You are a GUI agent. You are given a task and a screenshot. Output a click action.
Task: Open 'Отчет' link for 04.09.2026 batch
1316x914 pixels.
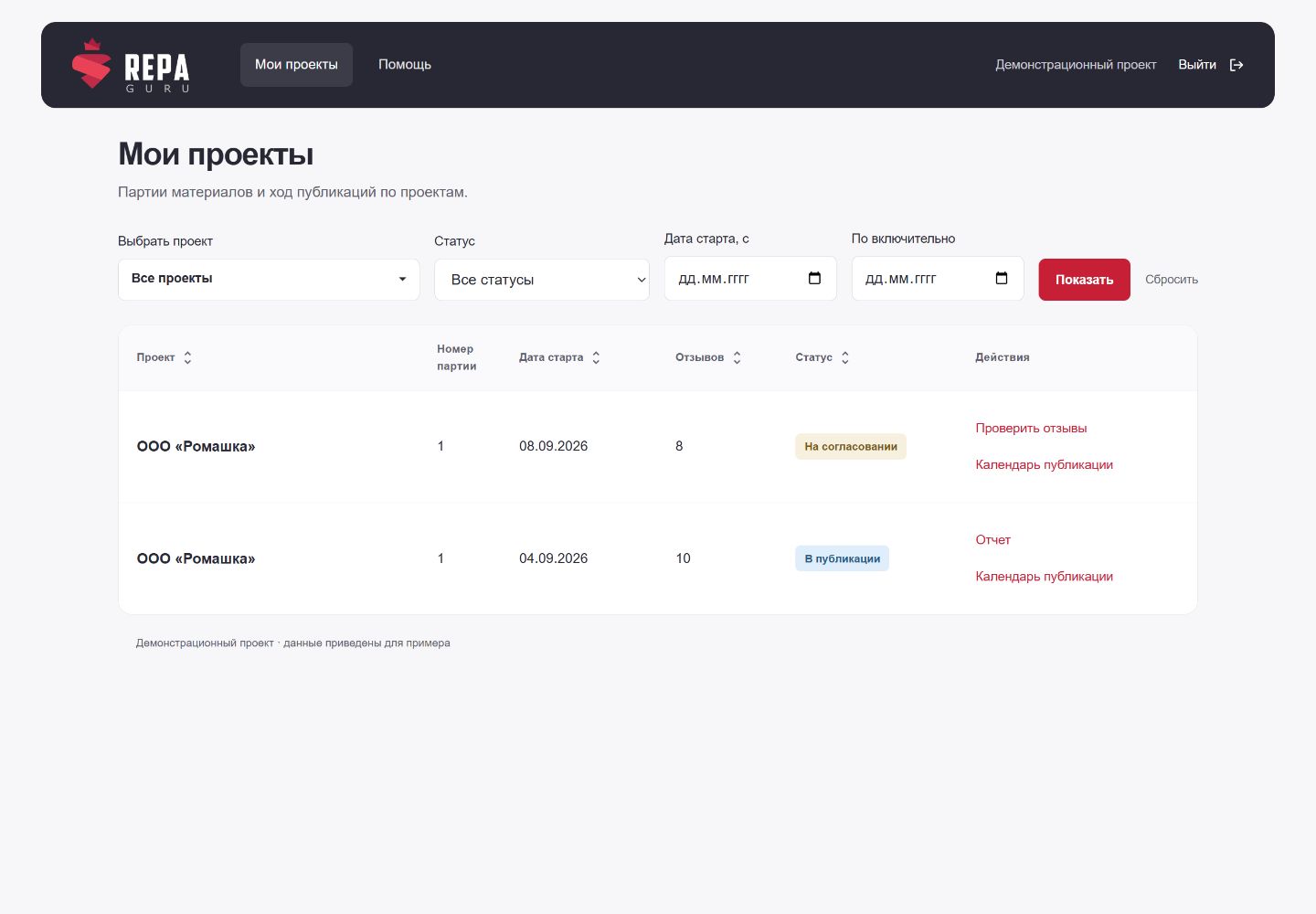[x=992, y=539]
